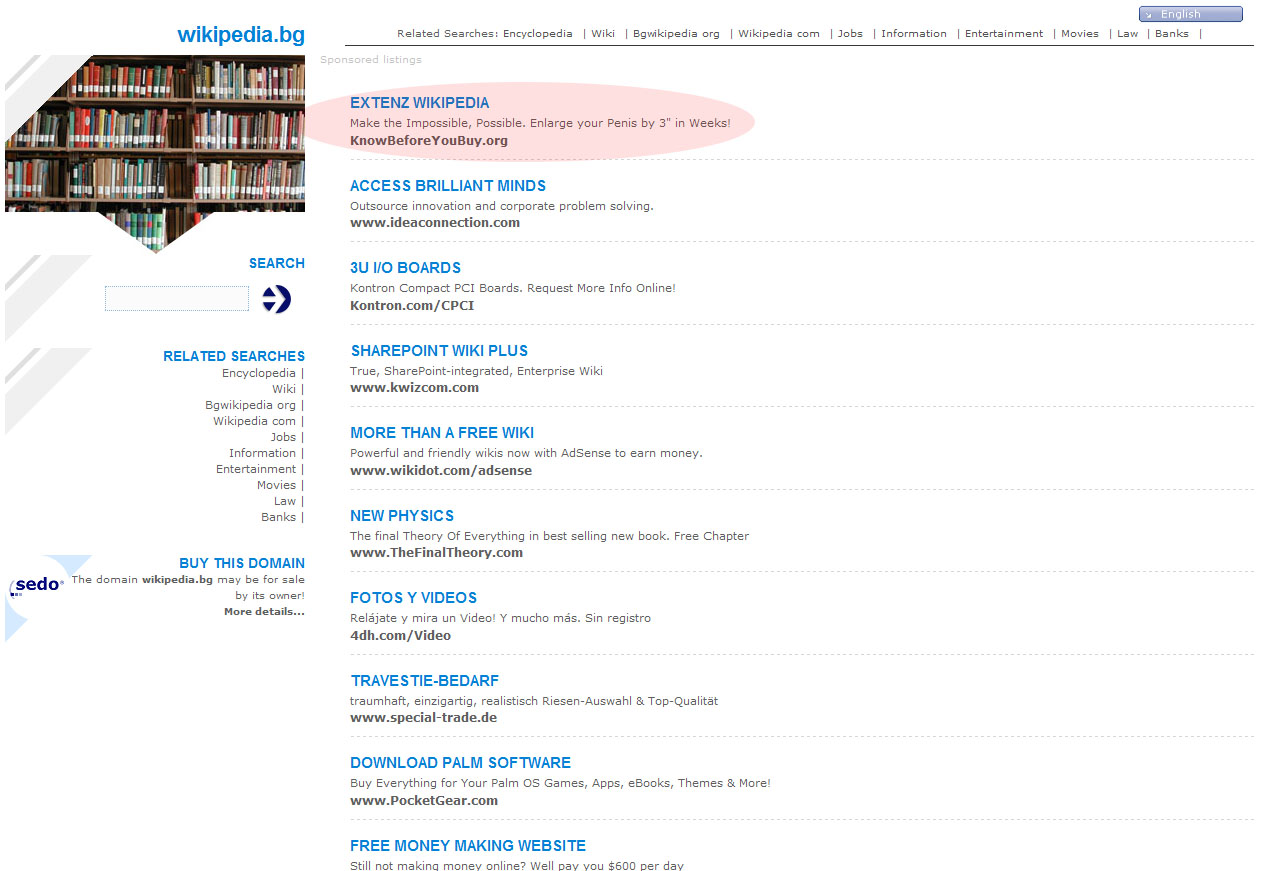This screenshot has height=871, width=1264.
Task: Open the Access Brilliant Minds listing
Action: click(447, 186)
